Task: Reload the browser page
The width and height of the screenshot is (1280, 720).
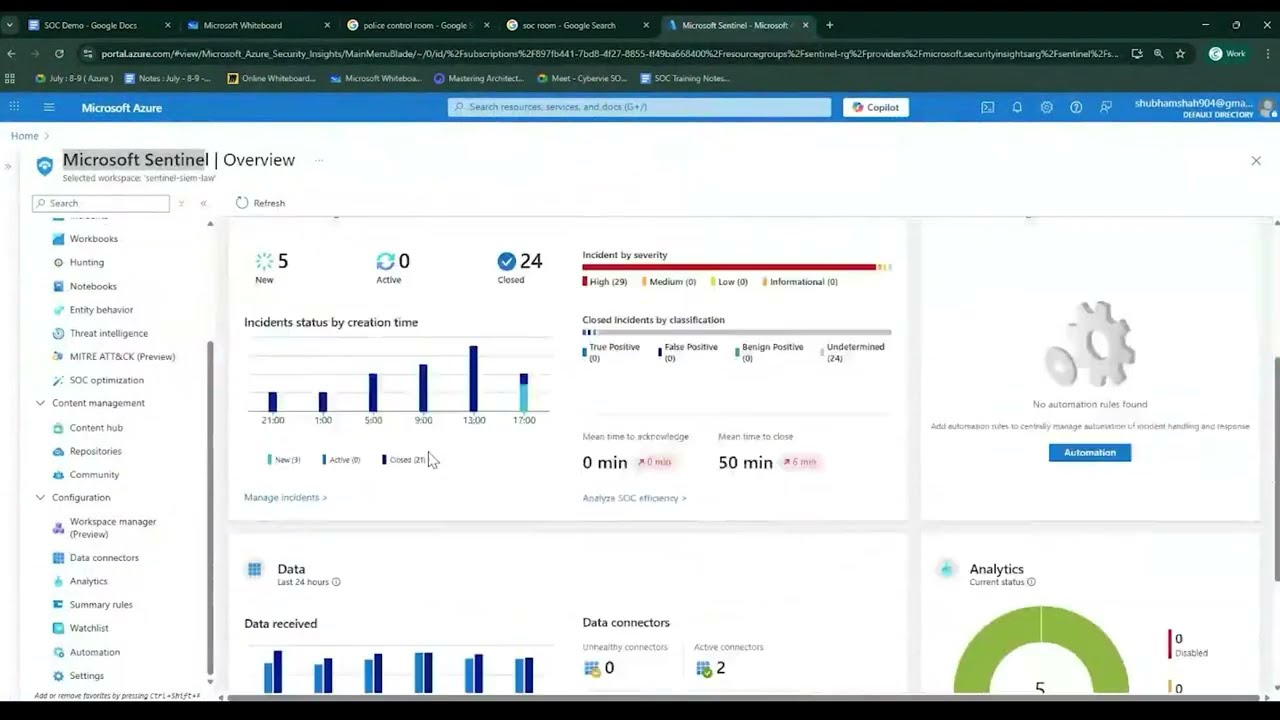Action: pos(59,53)
